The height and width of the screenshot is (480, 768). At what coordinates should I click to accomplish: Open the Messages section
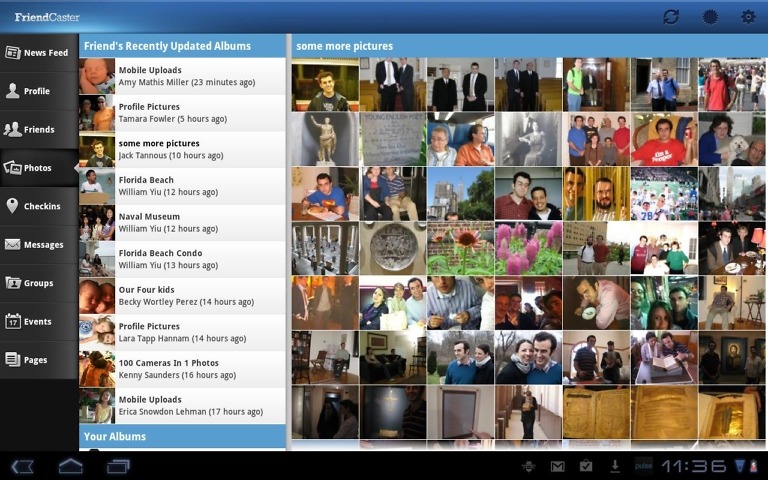(x=39, y=245)
